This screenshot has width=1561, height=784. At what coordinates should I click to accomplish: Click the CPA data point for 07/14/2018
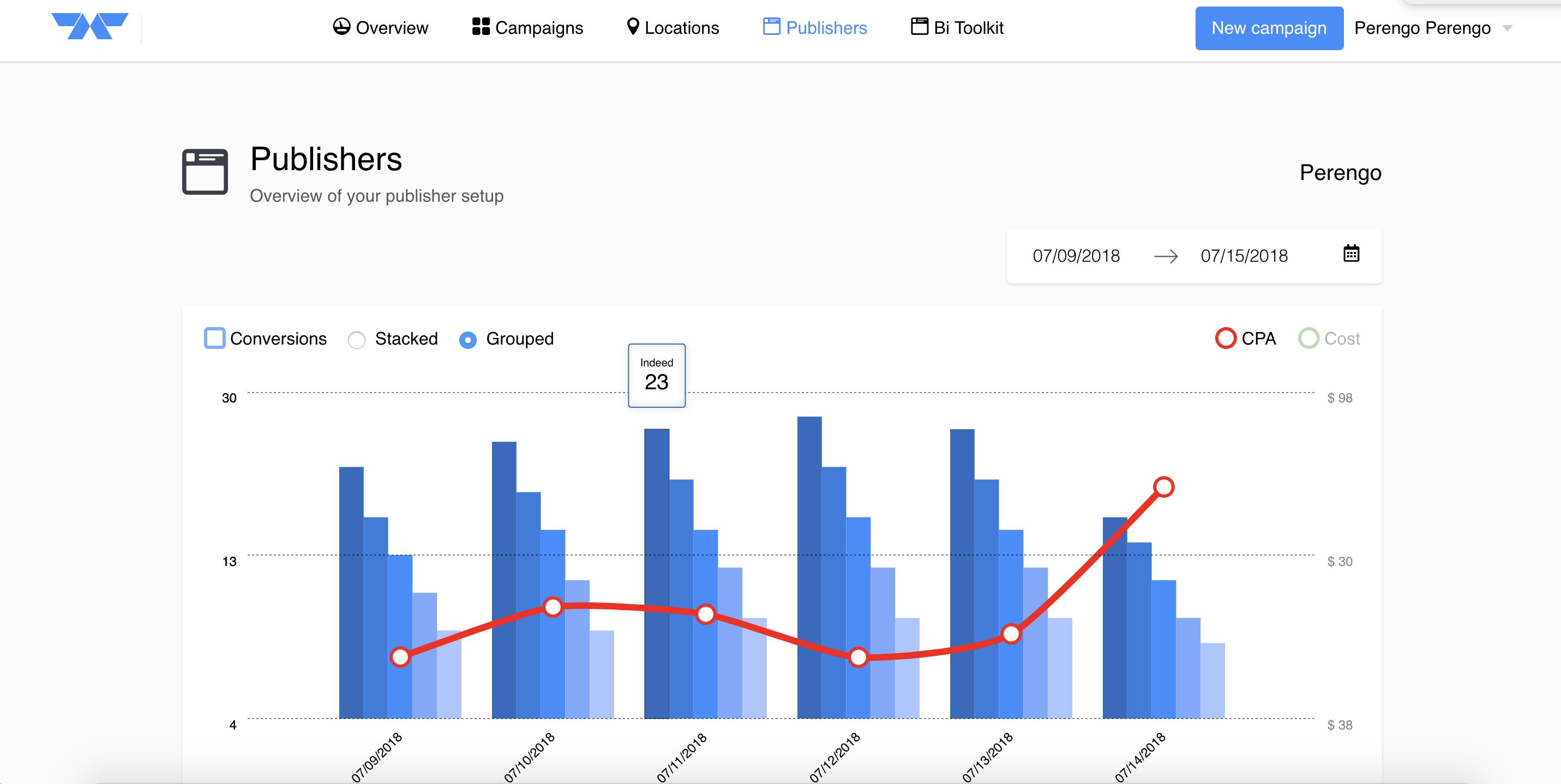(x=1163, y=486)
